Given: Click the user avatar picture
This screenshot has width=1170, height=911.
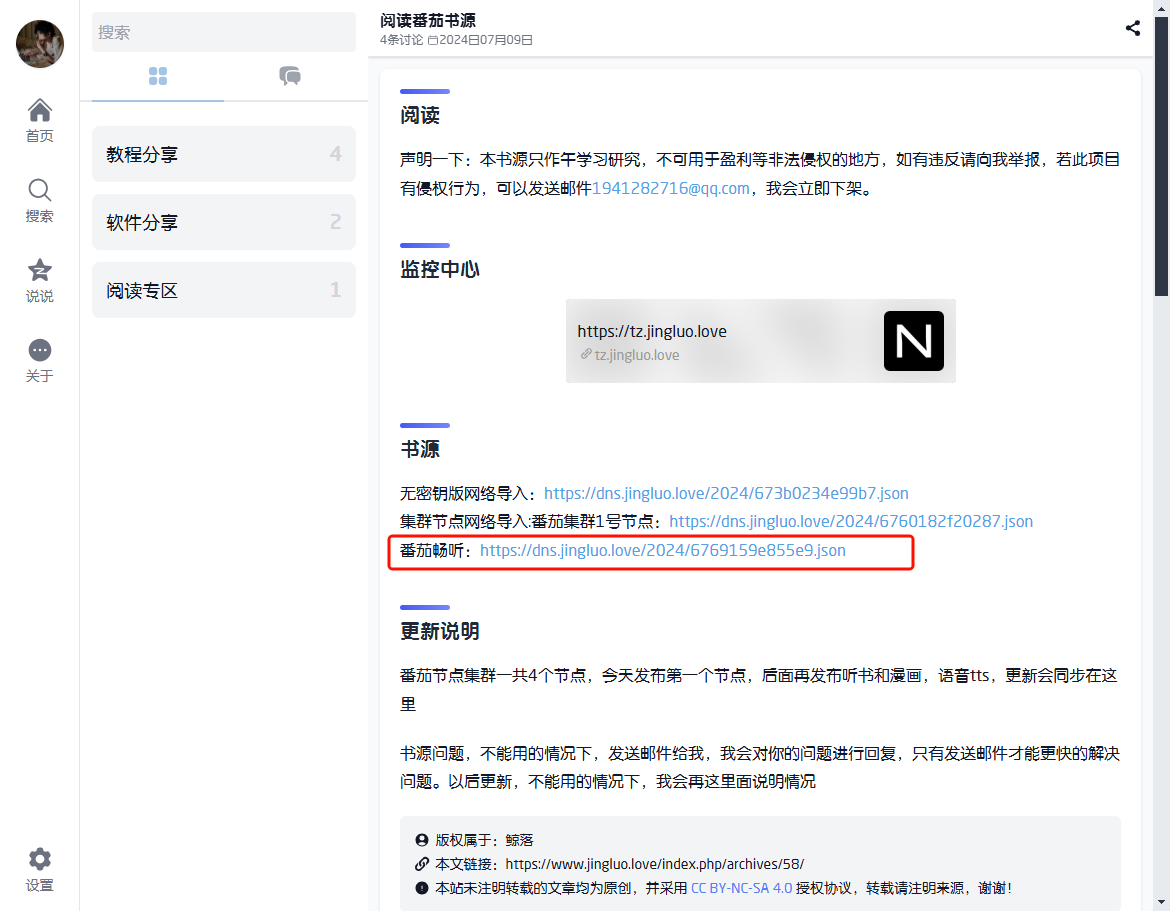Looking at the screenshot, I should point(40,44).
